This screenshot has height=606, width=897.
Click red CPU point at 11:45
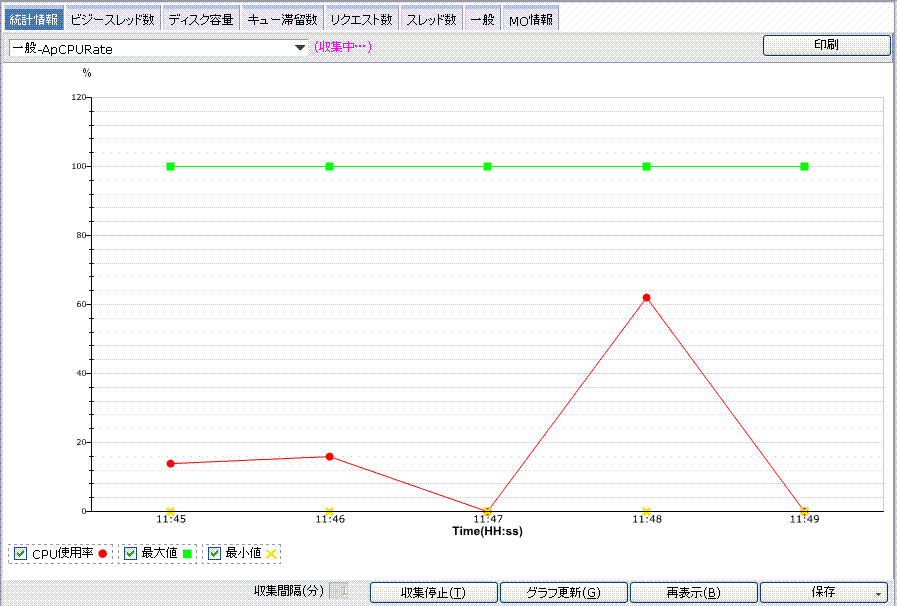click(x=171, y=464)
